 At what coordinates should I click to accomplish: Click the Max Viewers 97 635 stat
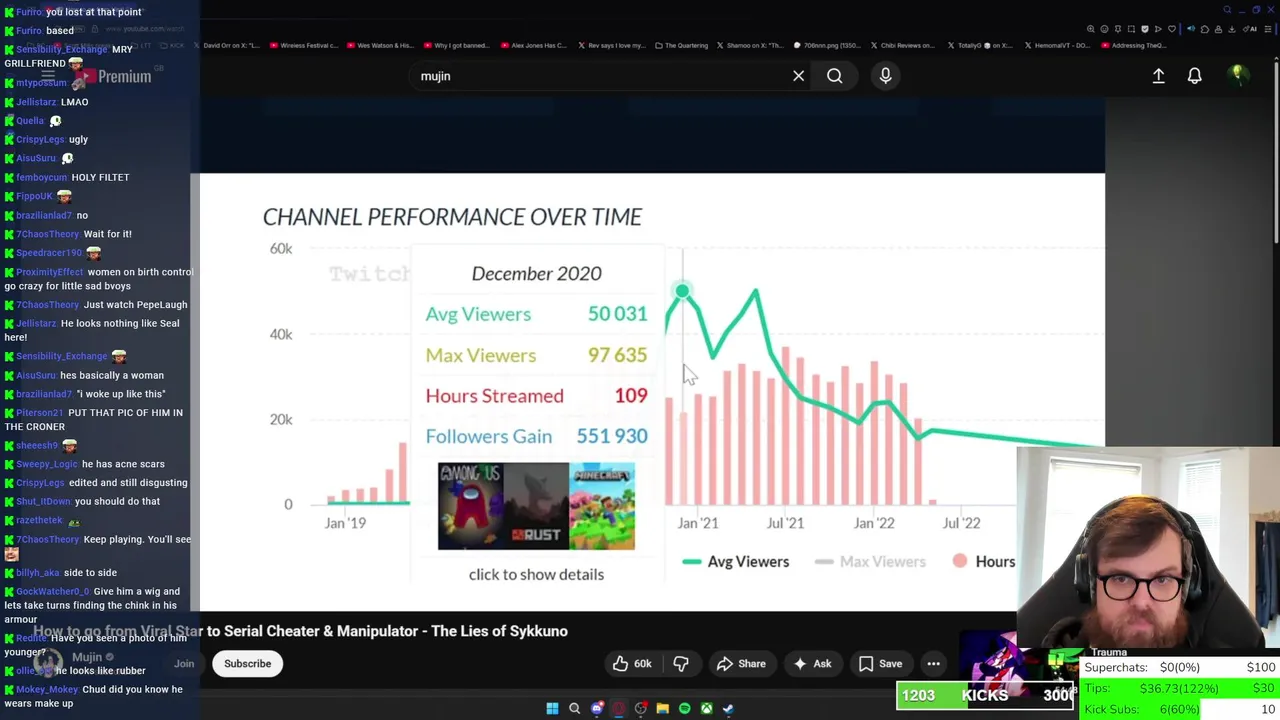point(536,355)
